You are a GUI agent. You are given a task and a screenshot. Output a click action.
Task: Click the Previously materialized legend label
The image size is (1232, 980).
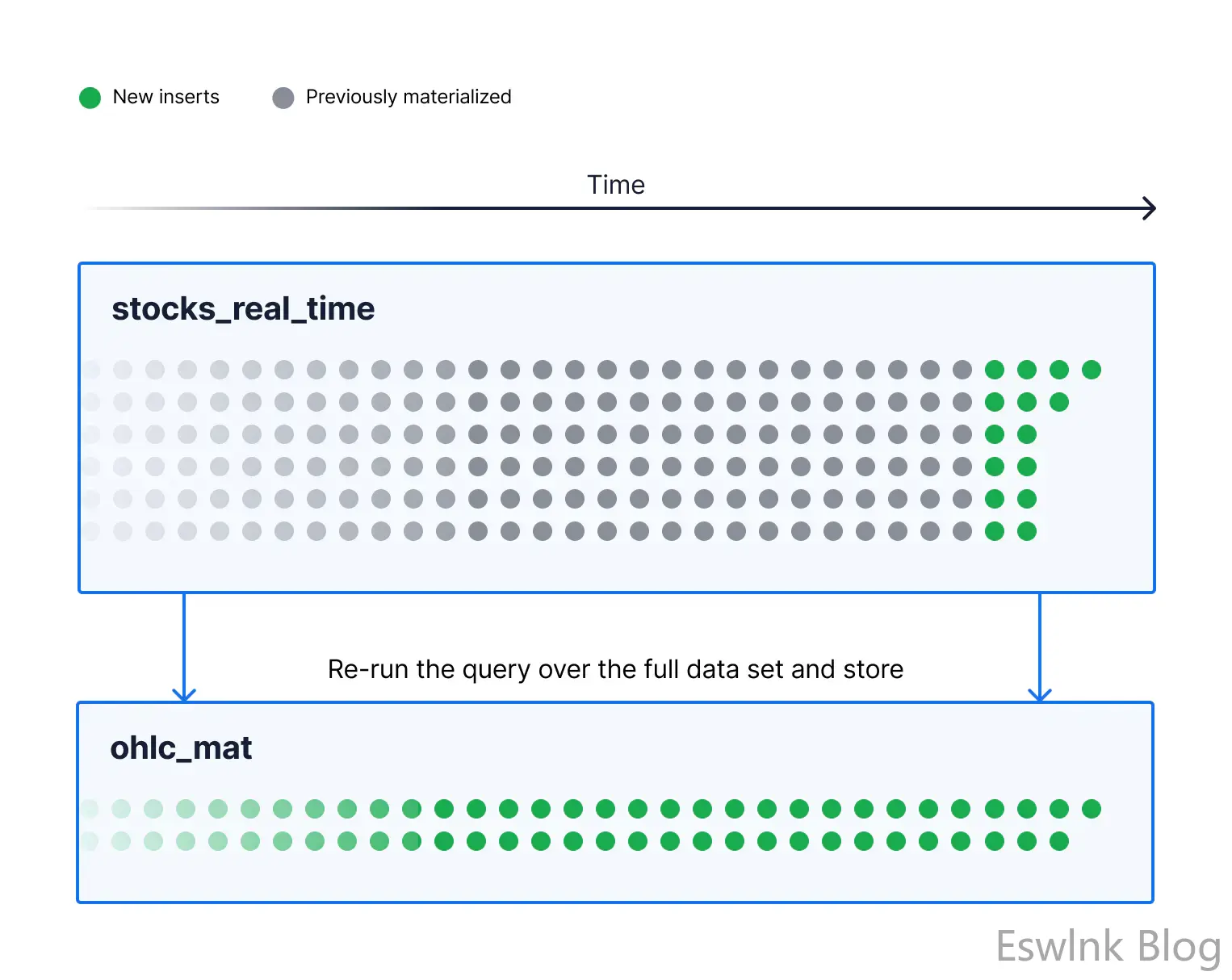pos(409,97)
